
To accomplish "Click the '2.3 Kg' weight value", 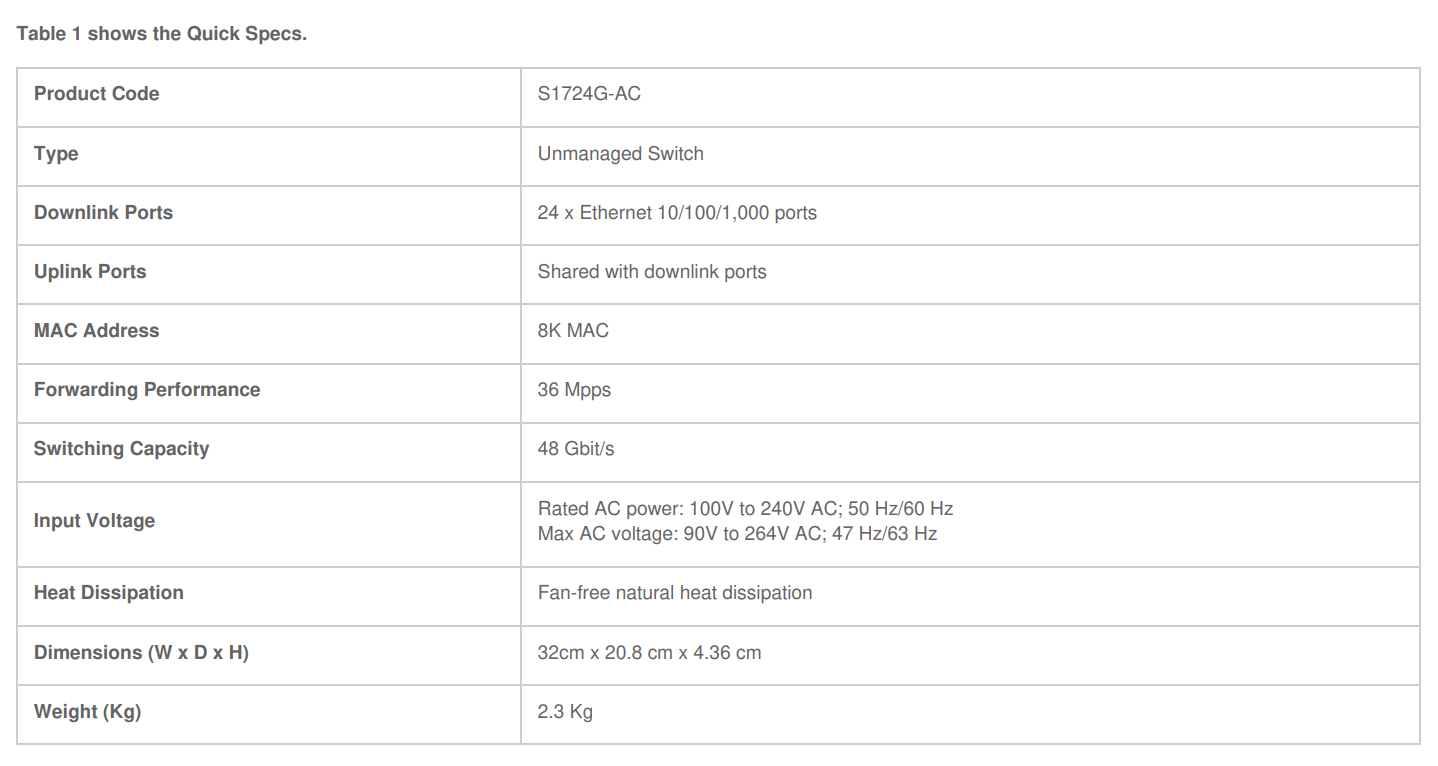I will pyautogui.click(x=565, y=712).
